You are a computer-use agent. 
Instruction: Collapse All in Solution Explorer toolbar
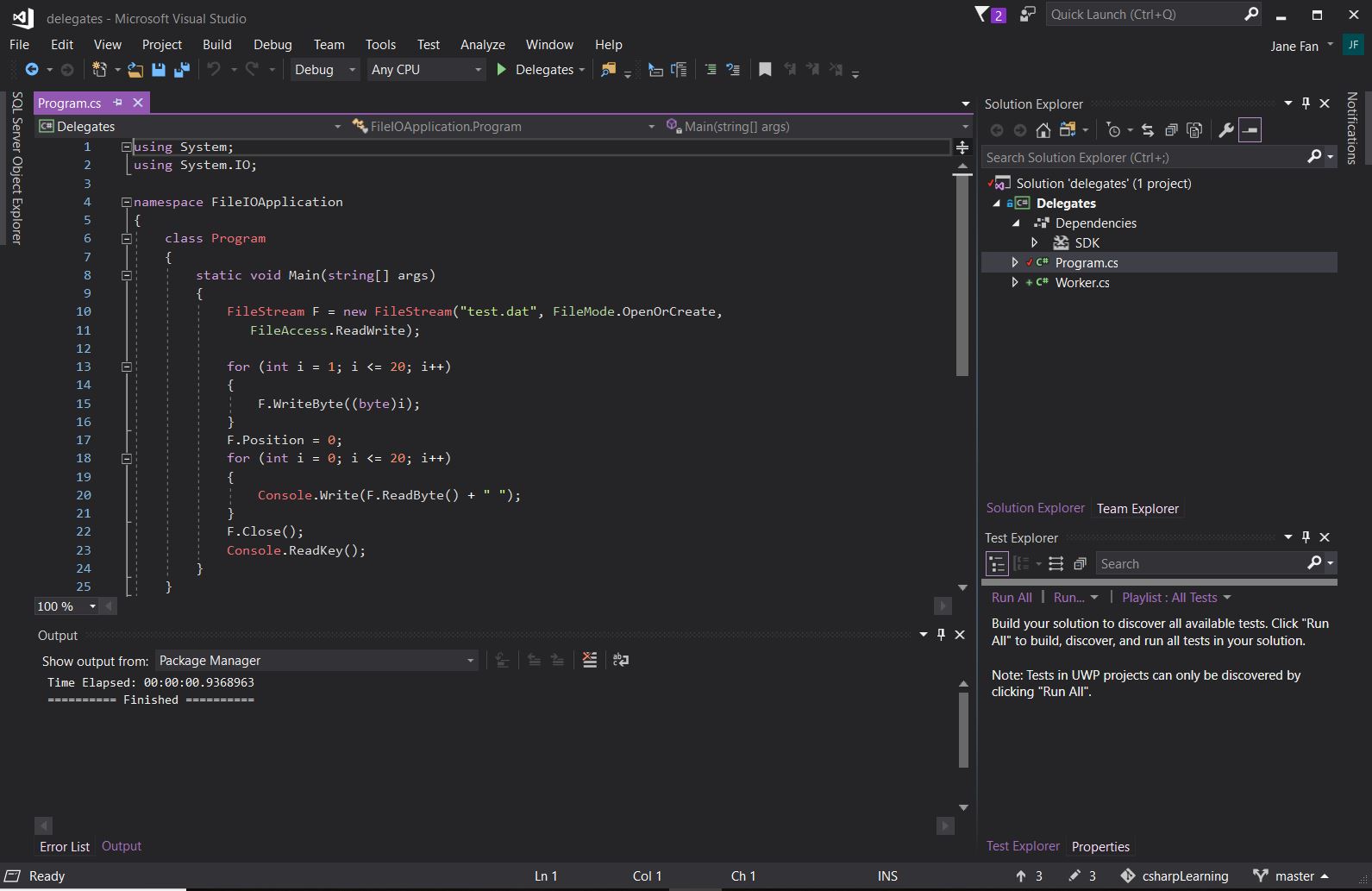tap(1171, 130)
